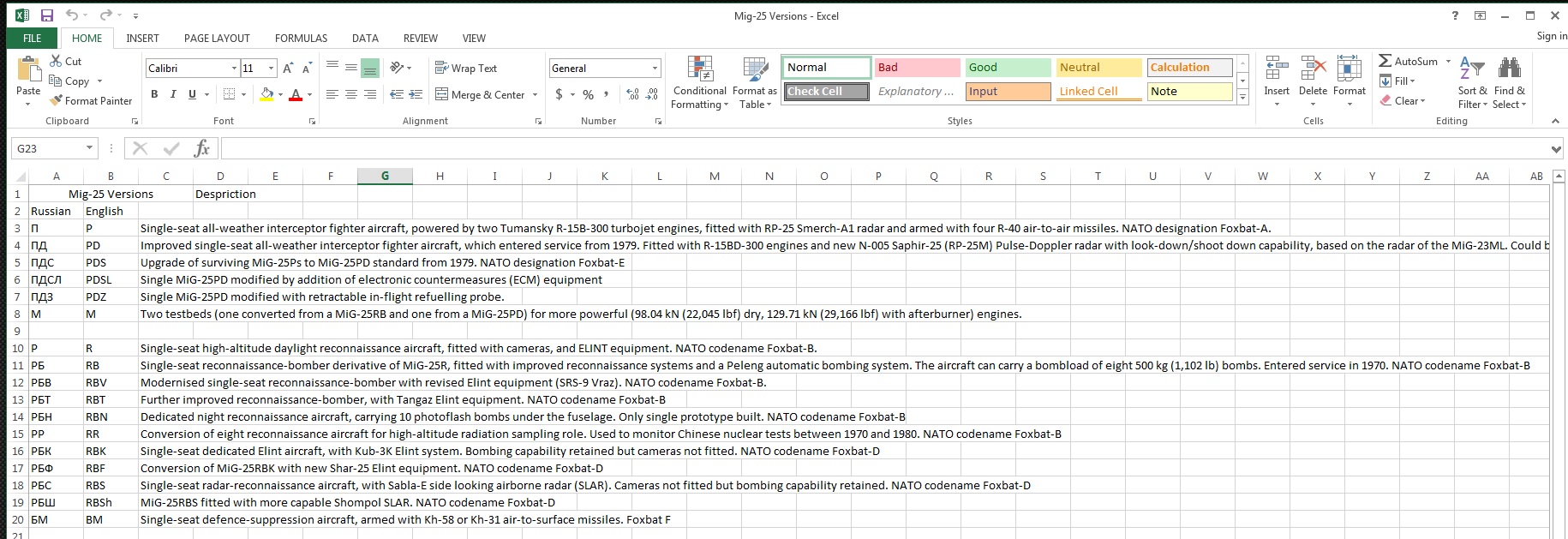Screen dimensions: 1568x539
Task: Apply the Note cell style
Action: tap(1189, 92)
